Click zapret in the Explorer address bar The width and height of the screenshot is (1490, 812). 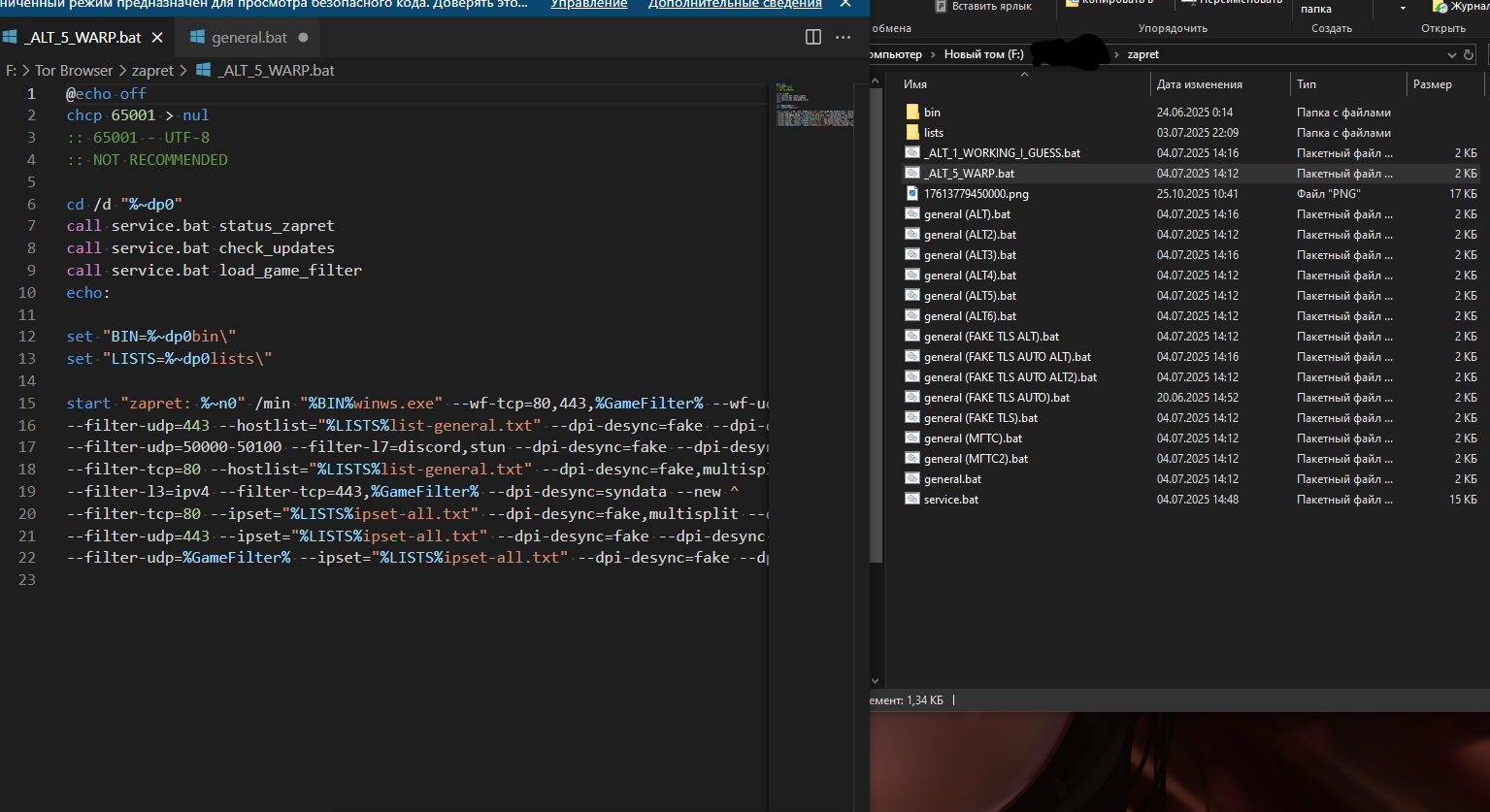[x=1143, y=54]
